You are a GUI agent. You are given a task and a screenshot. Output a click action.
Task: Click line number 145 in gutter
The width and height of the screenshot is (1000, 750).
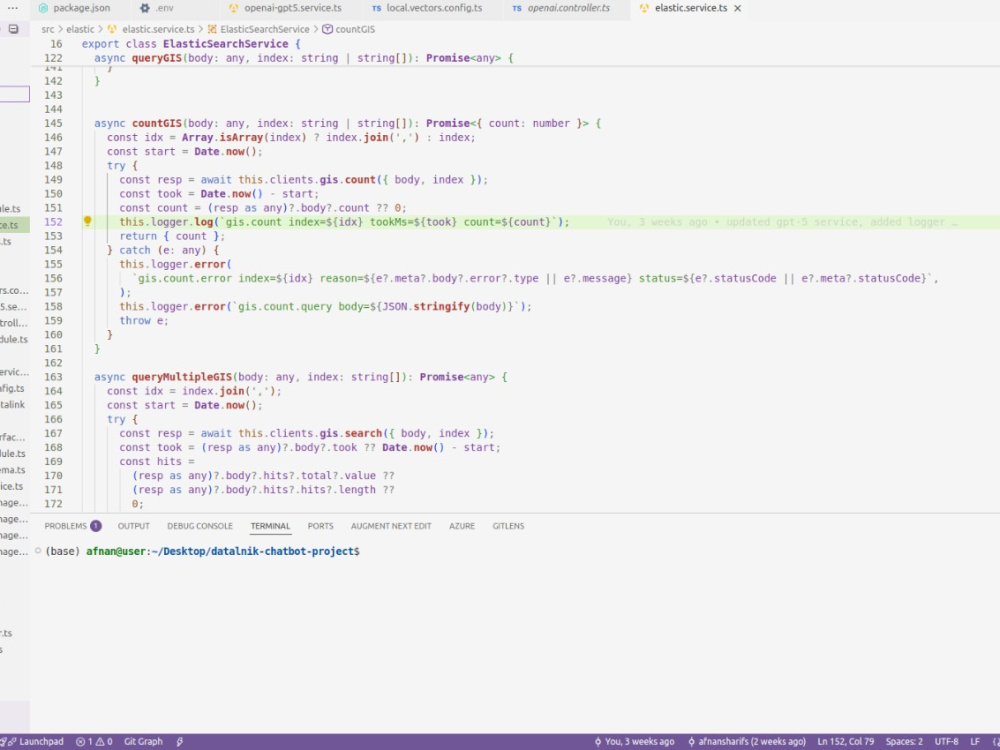tap(54, 123)
